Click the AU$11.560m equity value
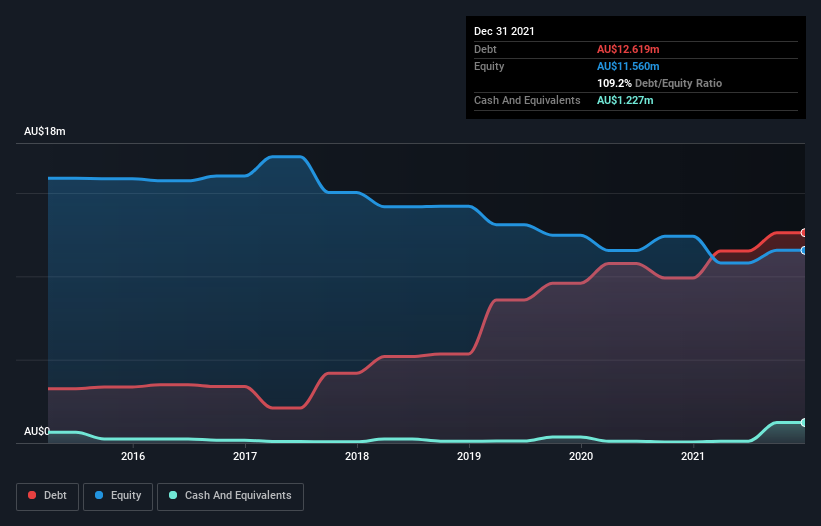The height and width of the screenshot is (526, 821). click(628, 66)
